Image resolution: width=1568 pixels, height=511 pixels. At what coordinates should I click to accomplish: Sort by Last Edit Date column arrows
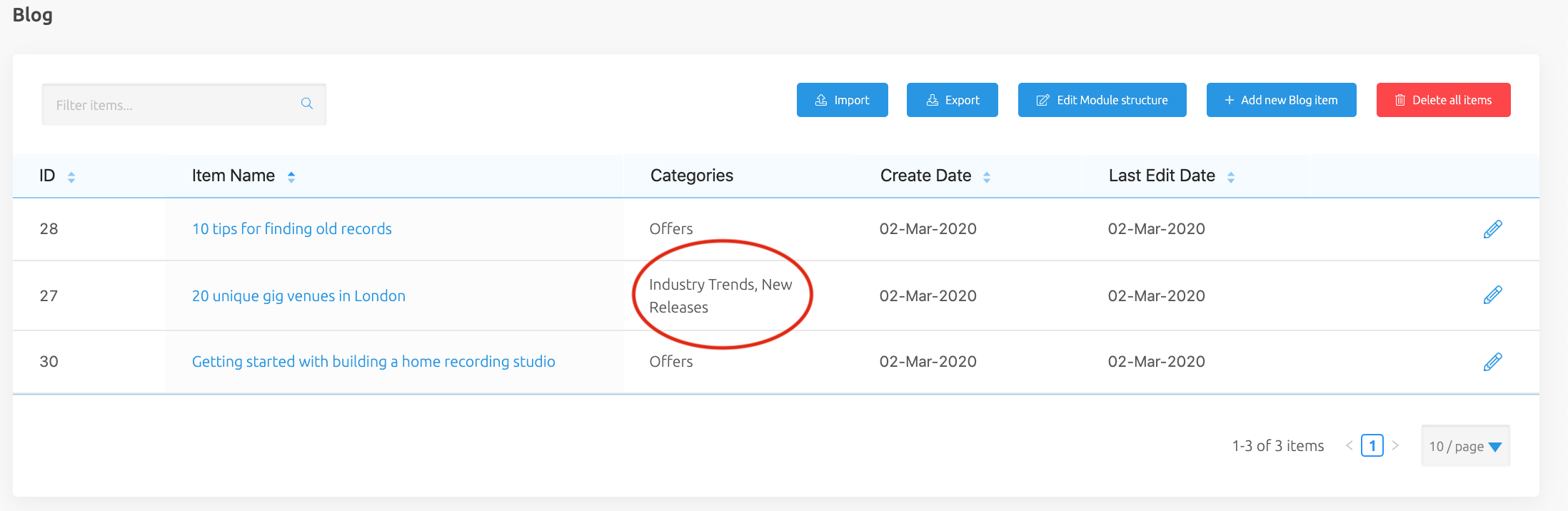click(1231, 177)
